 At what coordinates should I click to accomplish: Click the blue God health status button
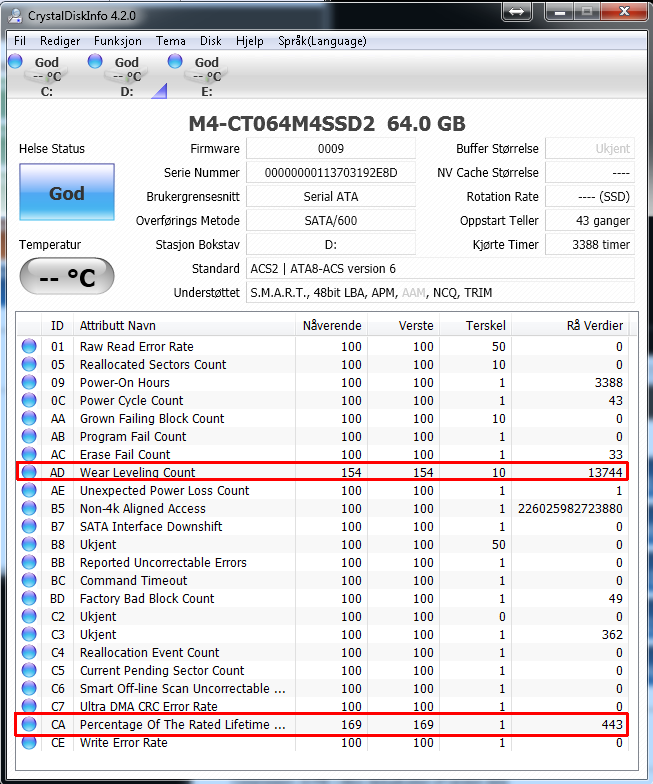[67, 192]
